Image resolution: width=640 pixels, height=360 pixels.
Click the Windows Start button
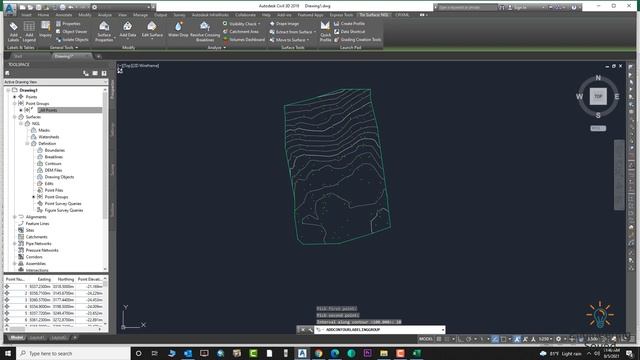[8, 353]
